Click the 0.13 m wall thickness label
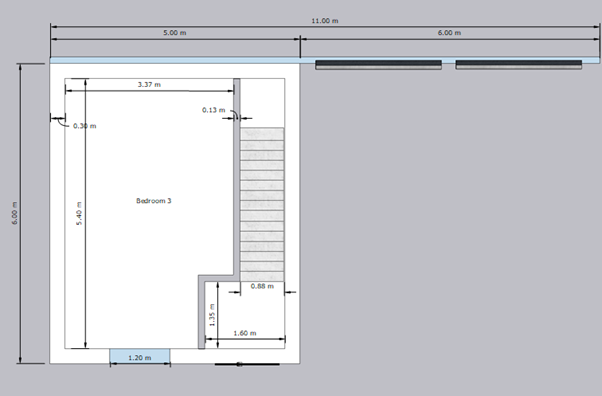This screenshot has width=602, height=396. pos(213,110)
